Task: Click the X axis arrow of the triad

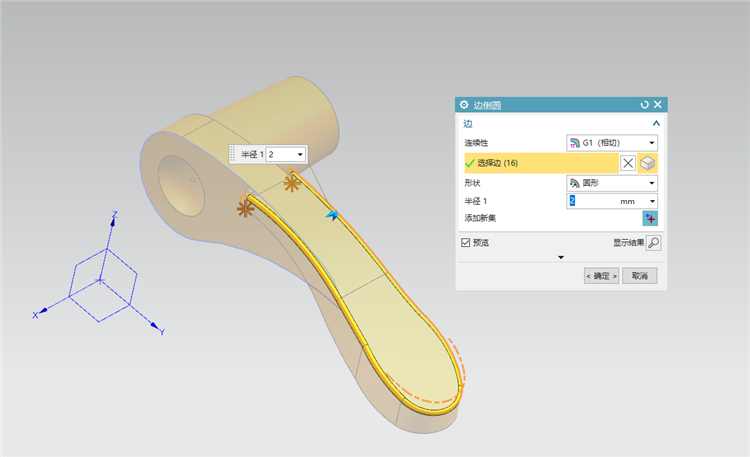Action: tap(41, 312)
